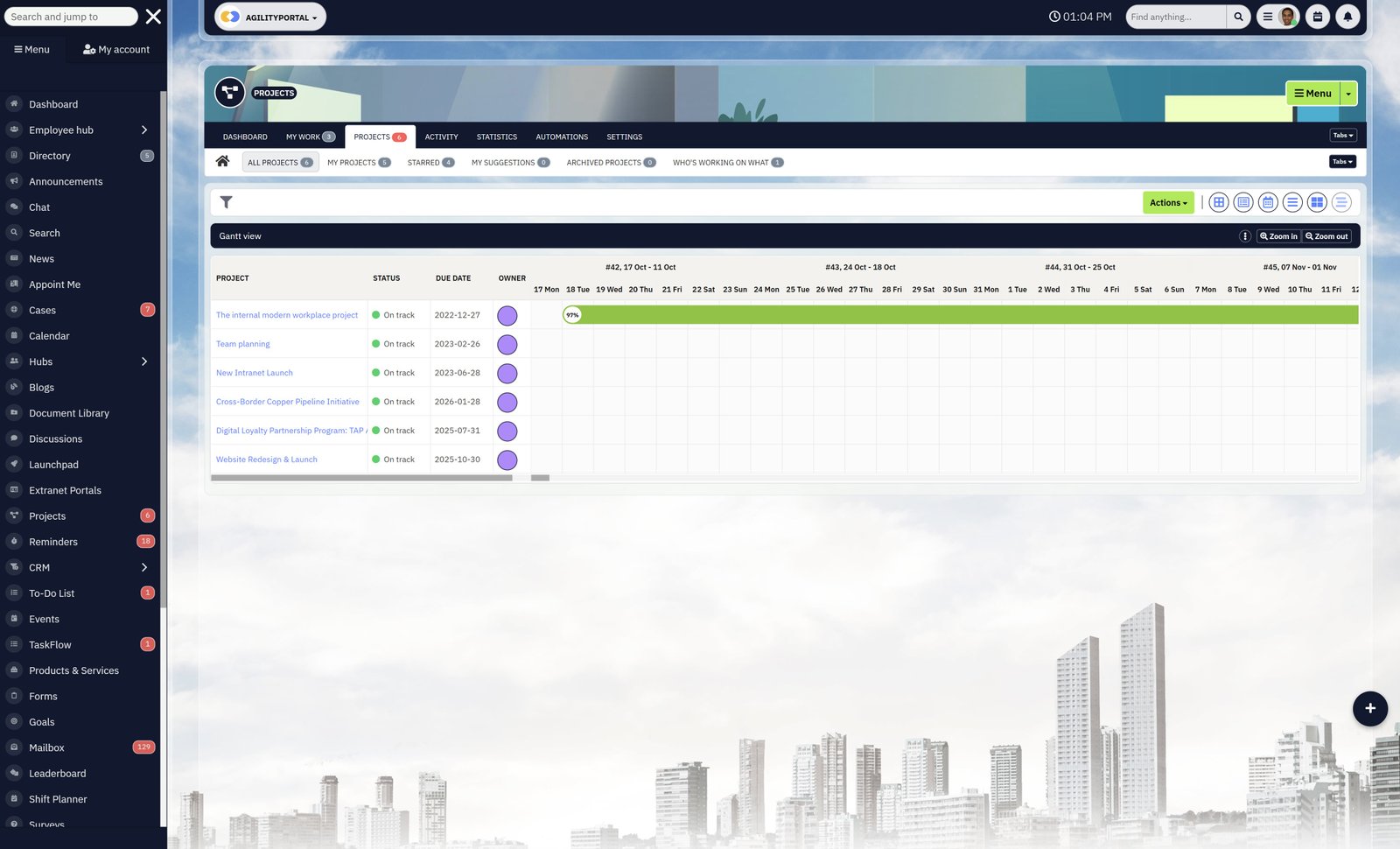Viewport: 1400px width, 849px height.
Task: Open the Actions dropdown
Action: click(x=1167, y=202)
